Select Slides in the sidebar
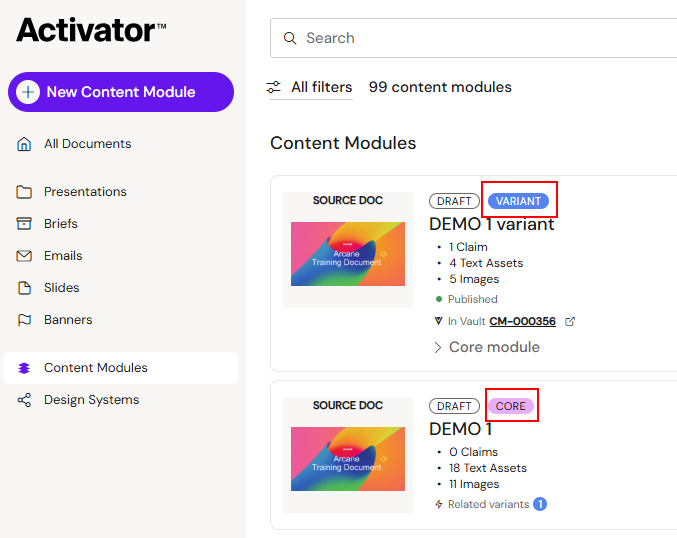Screen dimensions: 677x538 pos(61,288)
